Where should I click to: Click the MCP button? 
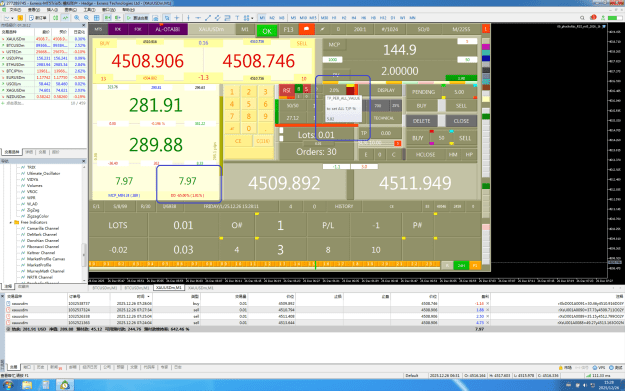pos(334,45)
